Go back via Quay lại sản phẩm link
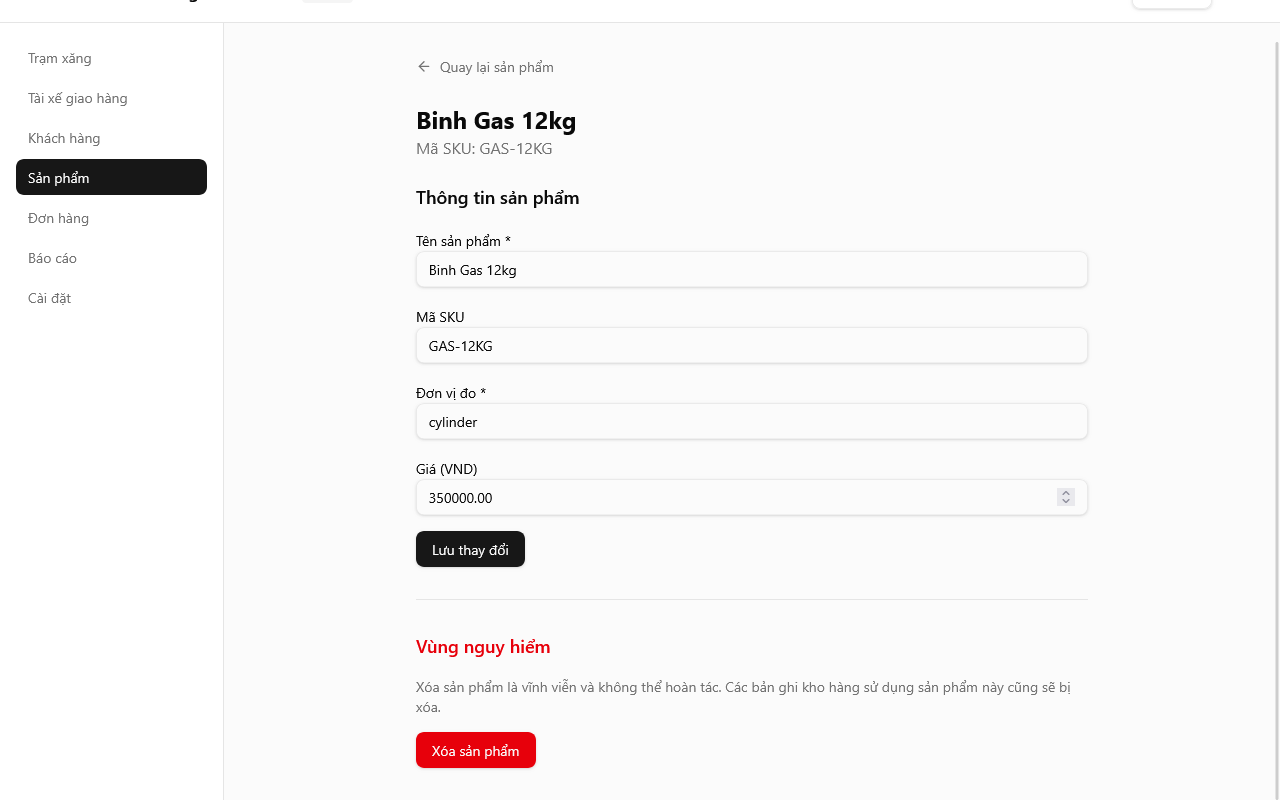Image resolution: width=1280 pixels, height=800 pixels. pos(496,67)
